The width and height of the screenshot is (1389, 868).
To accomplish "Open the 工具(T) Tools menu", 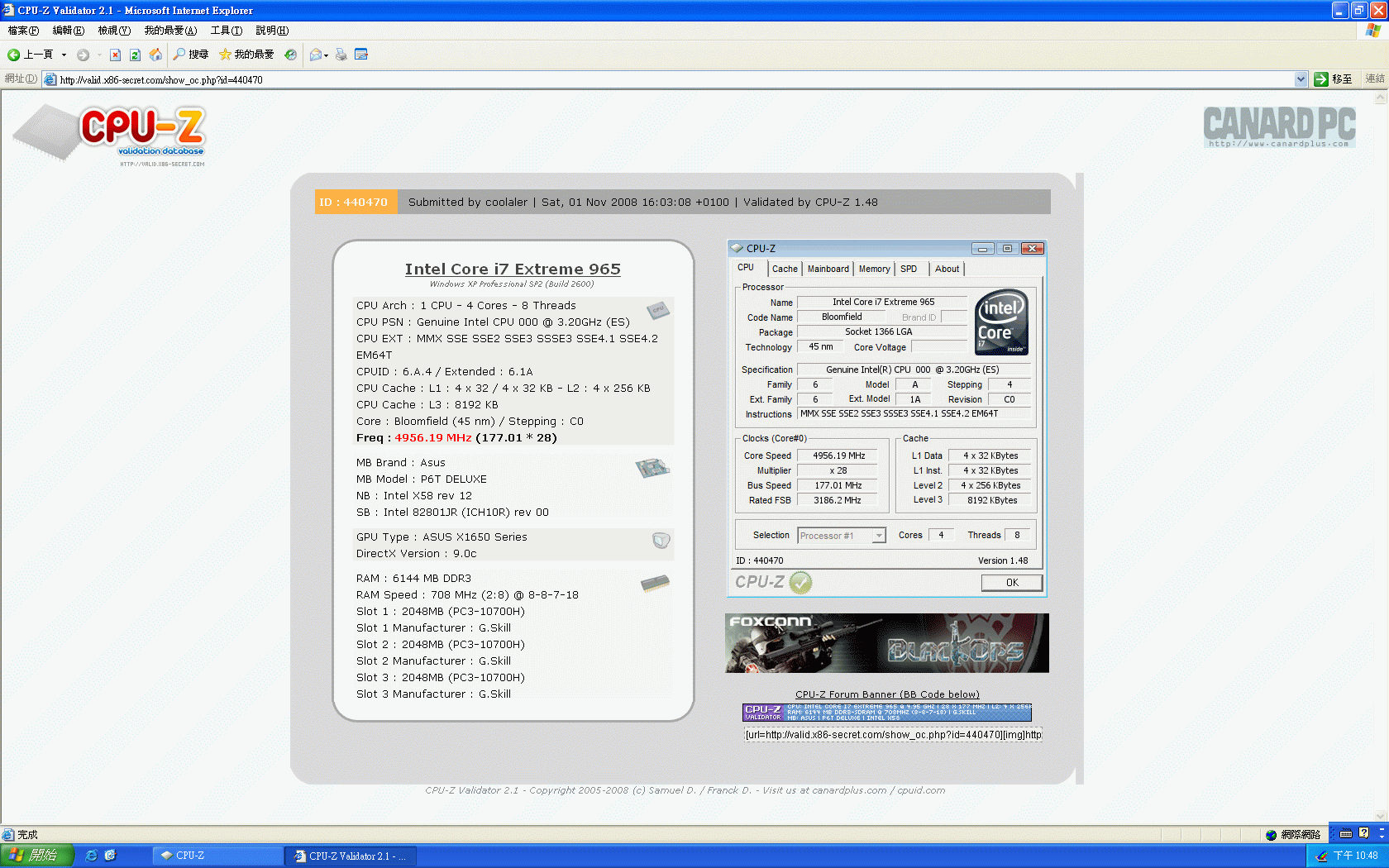I will (x=226, y=31).
